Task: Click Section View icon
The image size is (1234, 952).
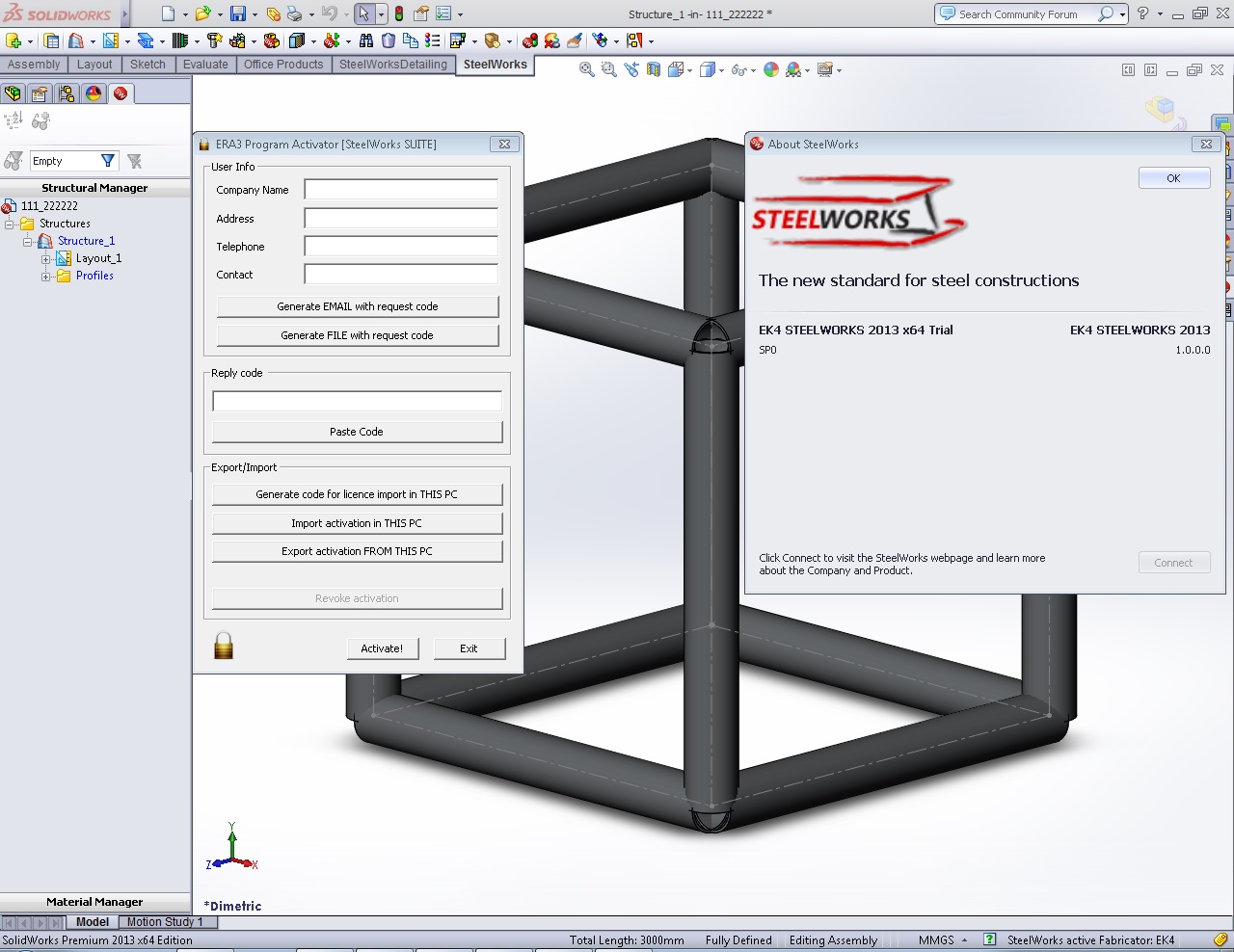Action: coord(654,69)
